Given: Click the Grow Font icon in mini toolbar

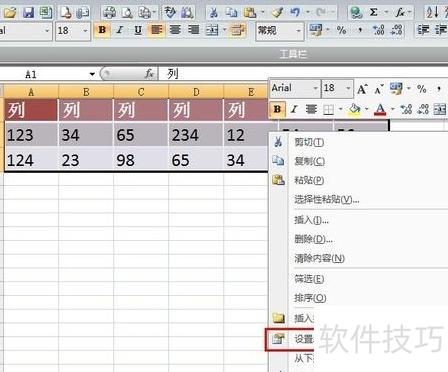Looking at the screenshot, I should click(362, 89).
